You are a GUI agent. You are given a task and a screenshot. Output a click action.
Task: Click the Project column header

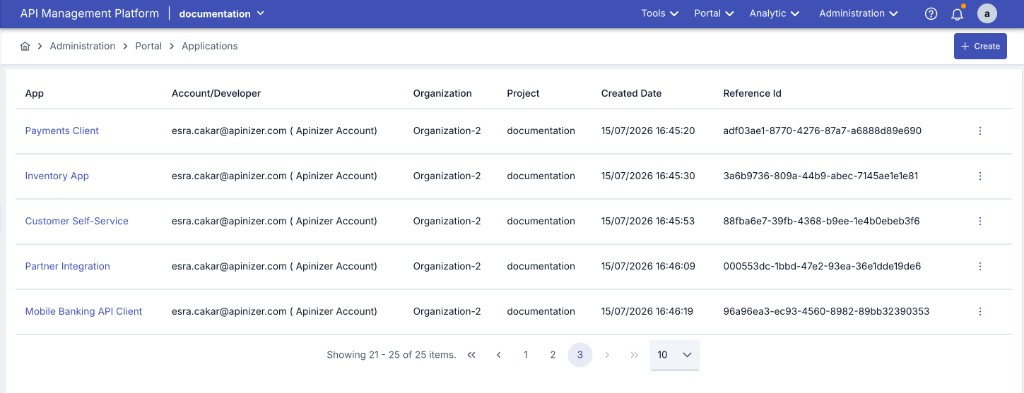(x=523, y=93)
